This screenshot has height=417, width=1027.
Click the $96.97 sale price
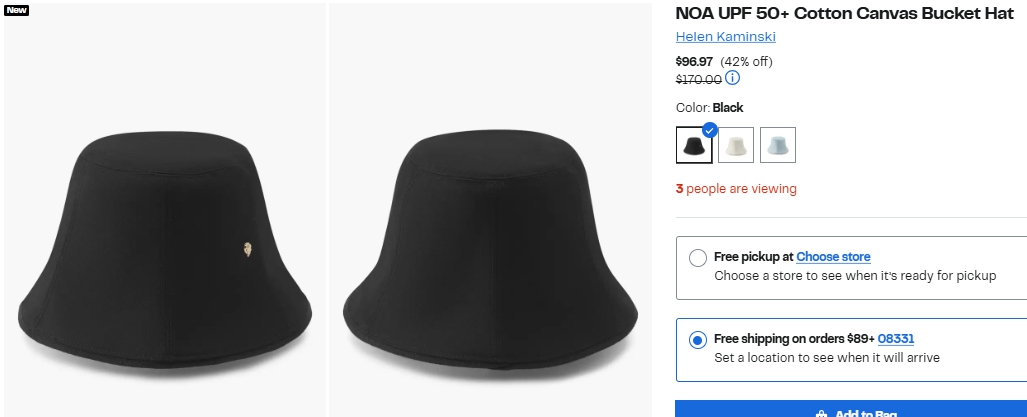695,61
